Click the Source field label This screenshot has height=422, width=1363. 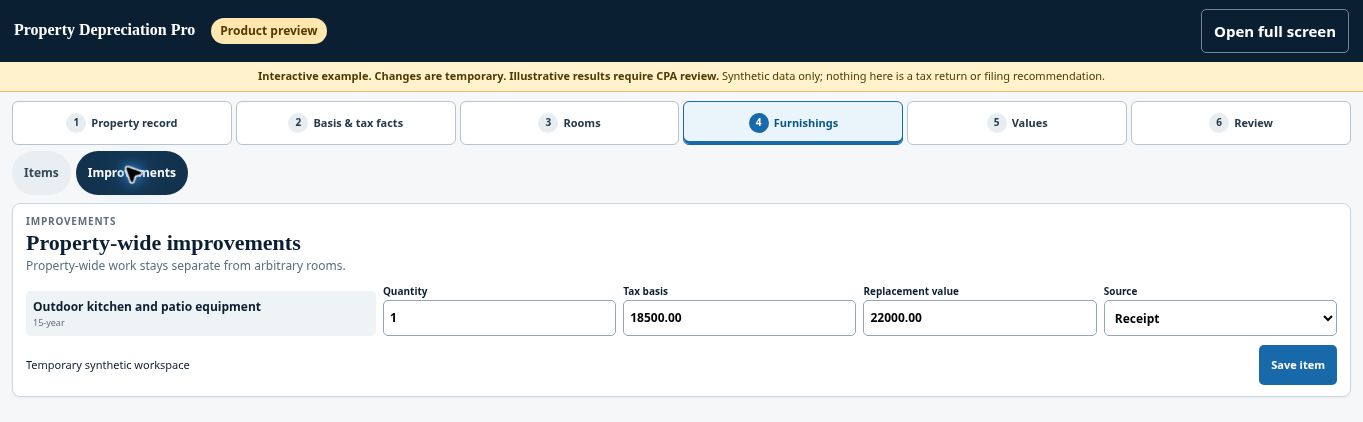pyautogui.click(x=1120, y=291)
